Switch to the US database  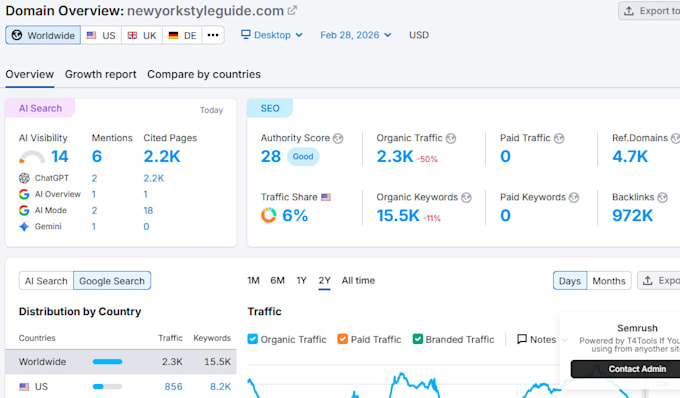click(x=101, y=35)
